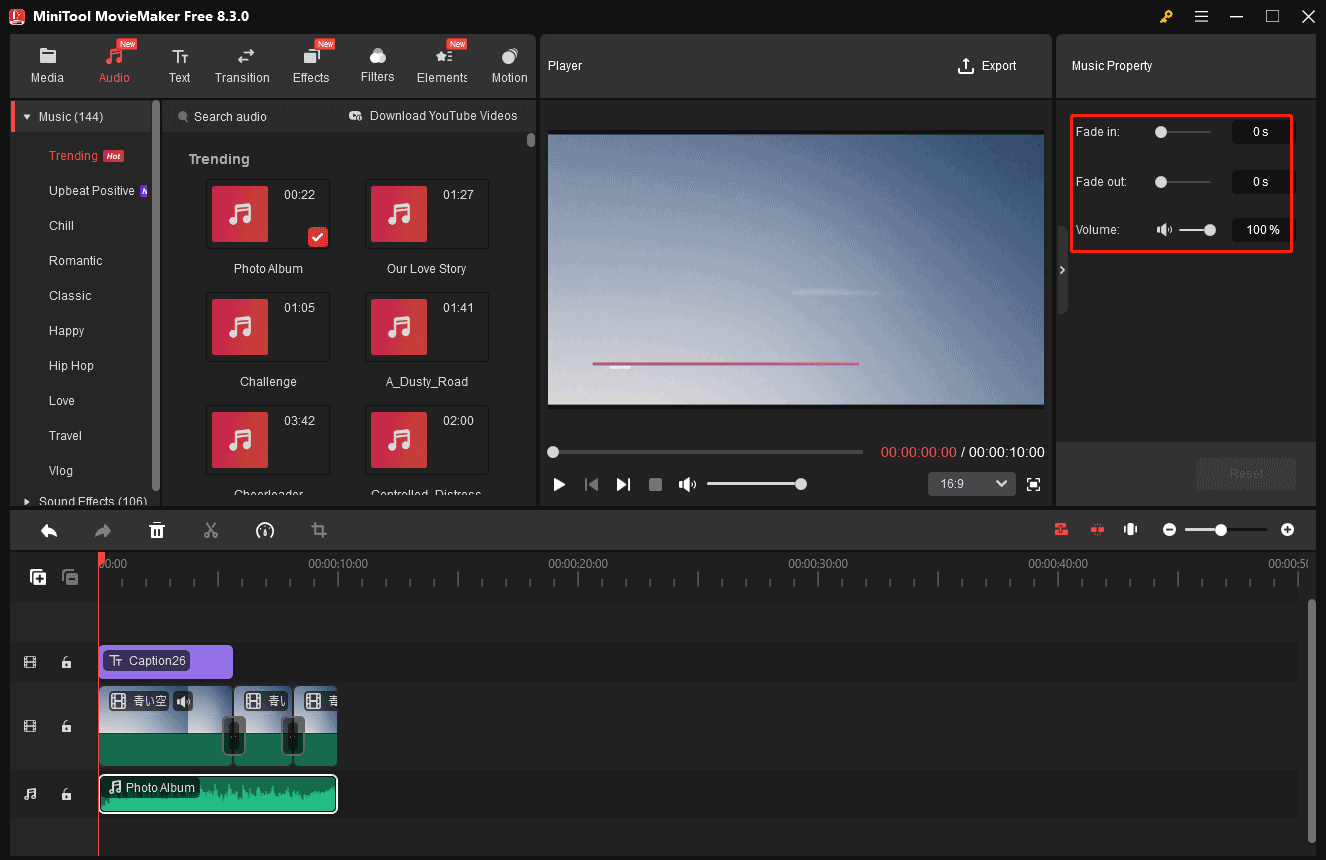Viewport: 1326px width, 860px height.
Task: Click the Add track icon
Action: 38,577
